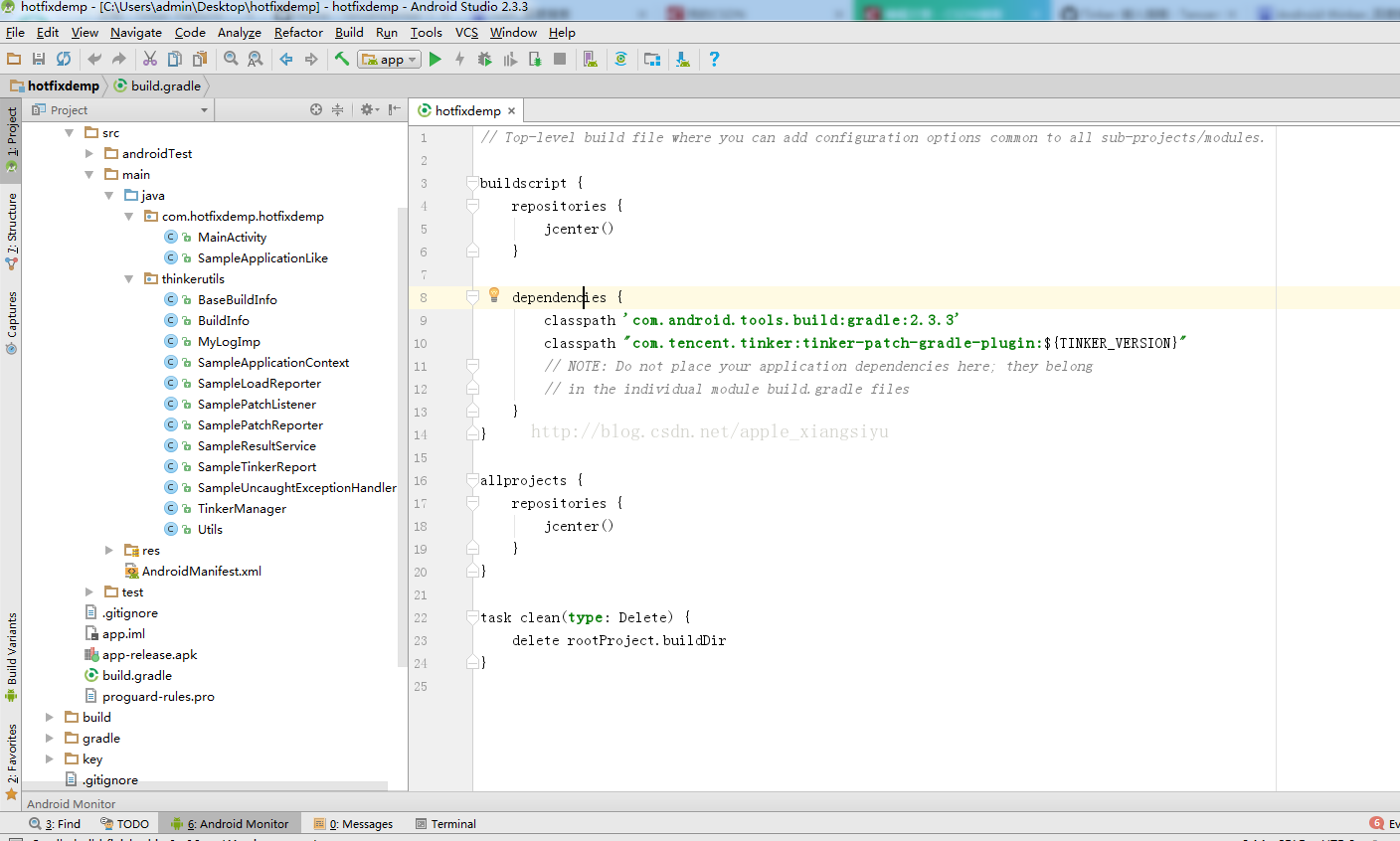Navigate back with the blue left arrow
The width and height of the screenshot is (1400, 841).
pos(286,60)
